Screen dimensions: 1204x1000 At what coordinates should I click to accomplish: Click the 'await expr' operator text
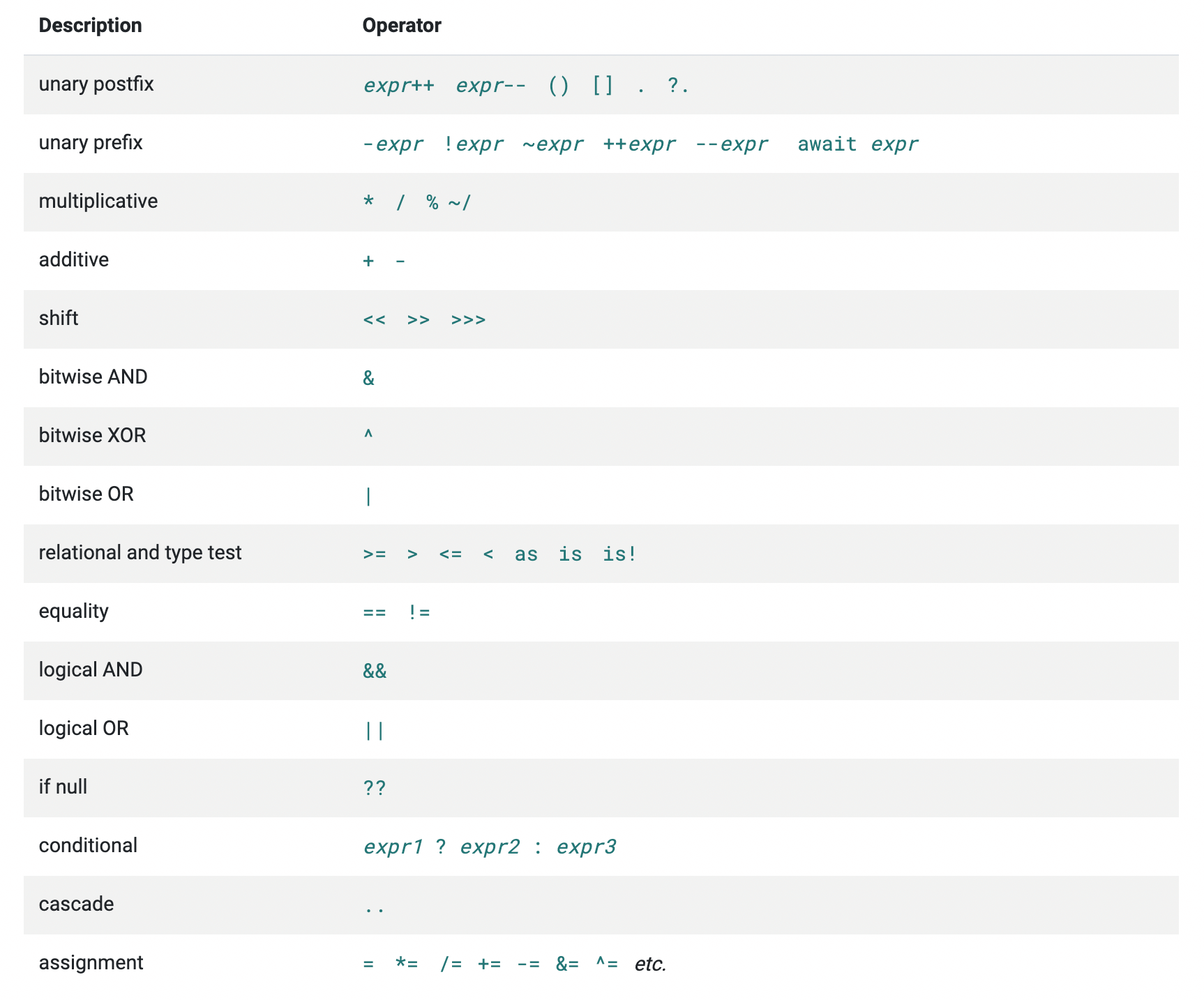858,144
